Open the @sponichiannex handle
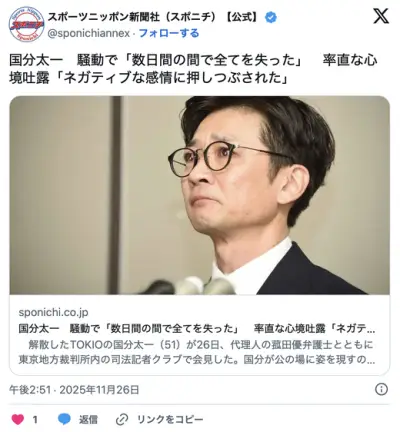The image size is (400, 432). coord(89,33)
